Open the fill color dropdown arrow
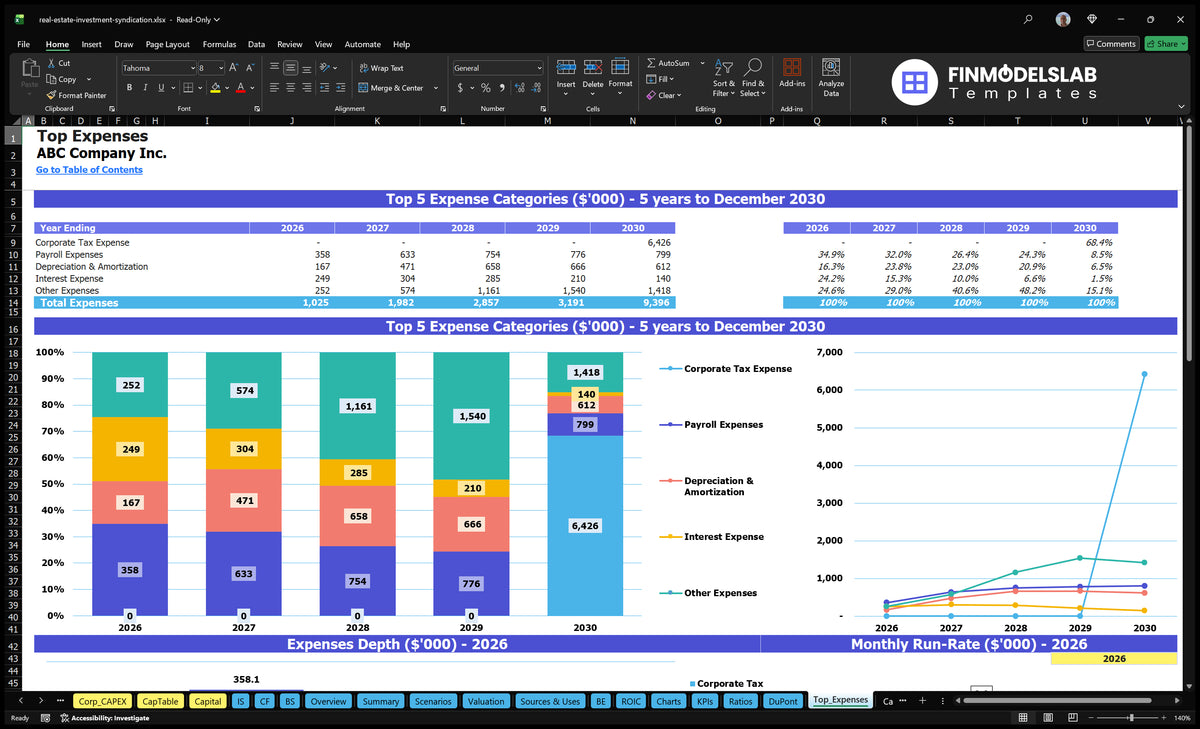This screenshot has height=729, width=1200. pyautogui.click(x=226, y=88)
